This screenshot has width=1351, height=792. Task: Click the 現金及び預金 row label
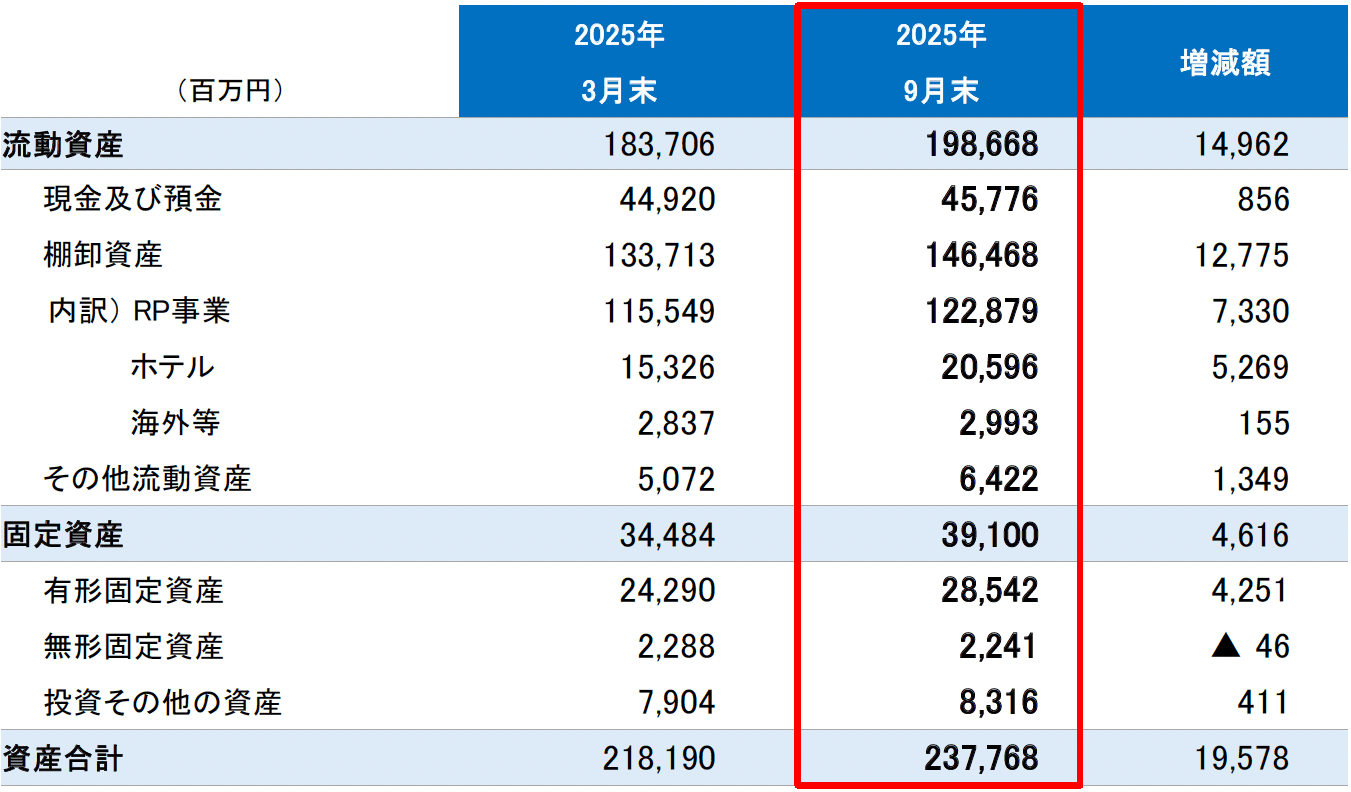[x=132, y=200]
